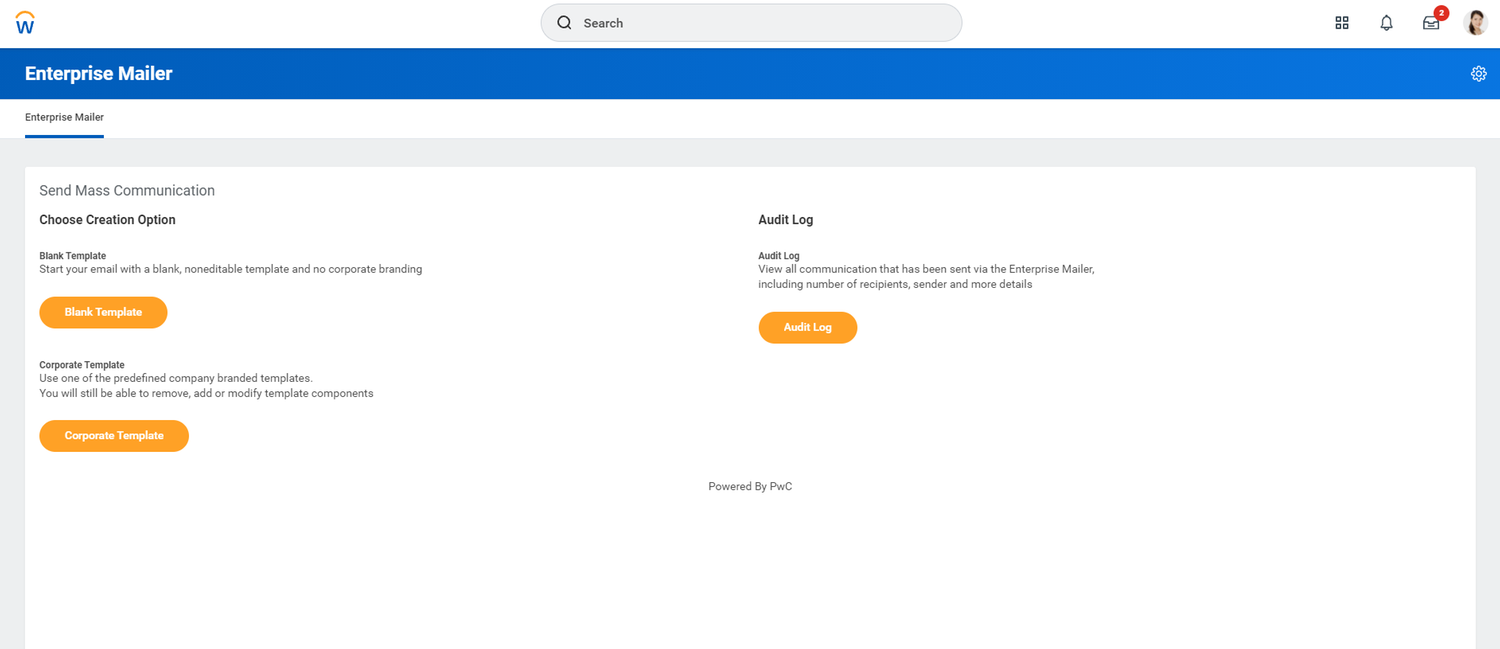Click the red inbox count badge

pos(1441,13)
